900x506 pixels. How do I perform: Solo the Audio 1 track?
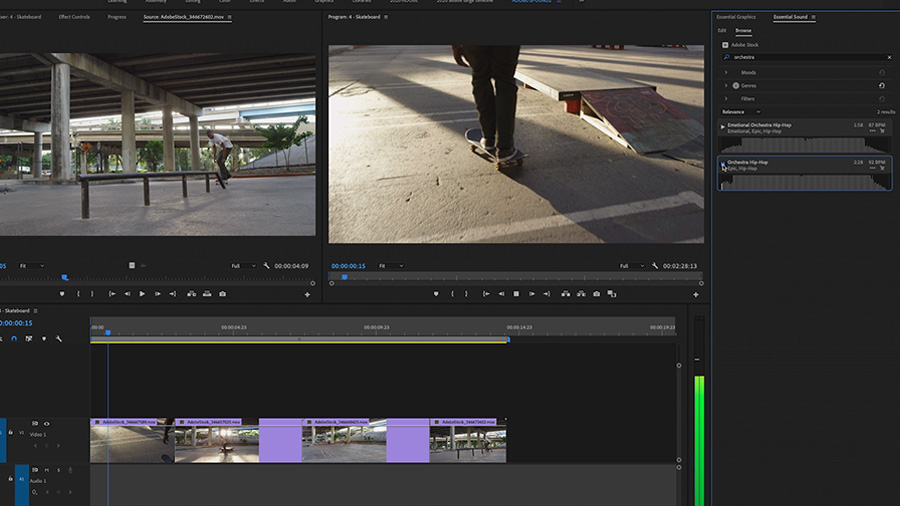(58, 470)
